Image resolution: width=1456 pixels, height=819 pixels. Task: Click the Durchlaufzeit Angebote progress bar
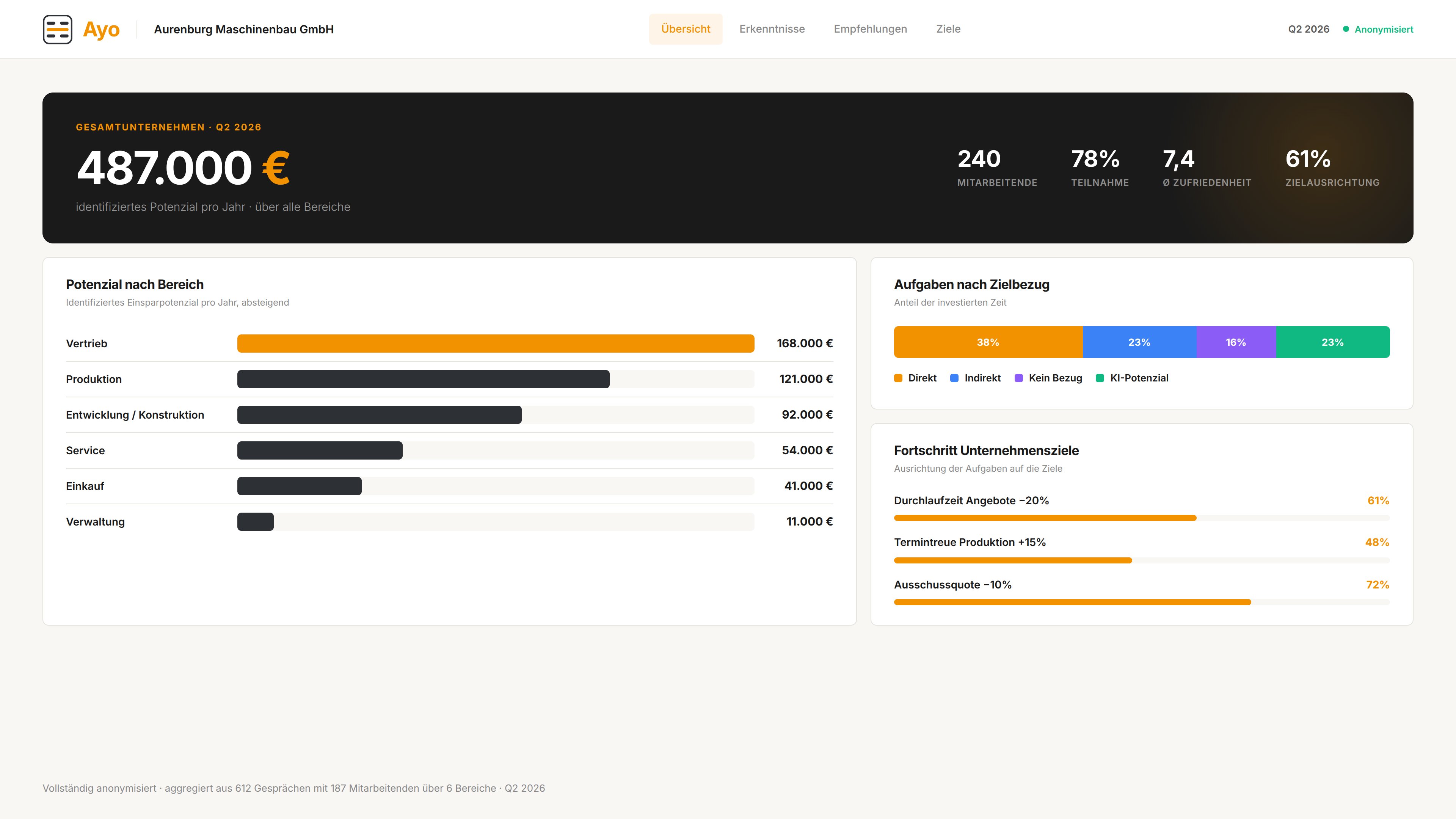[1142, 518]
